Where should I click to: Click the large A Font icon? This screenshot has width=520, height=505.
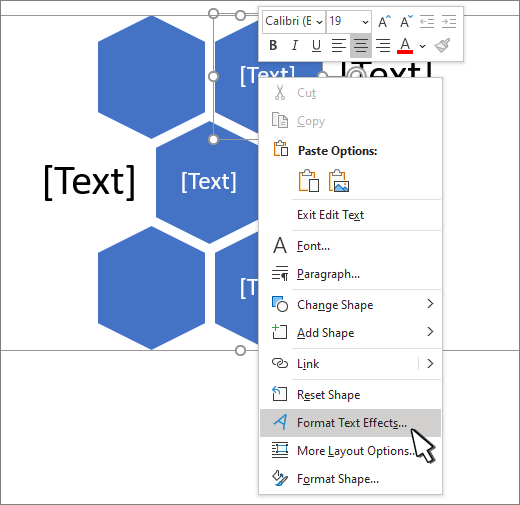(280, 245)
